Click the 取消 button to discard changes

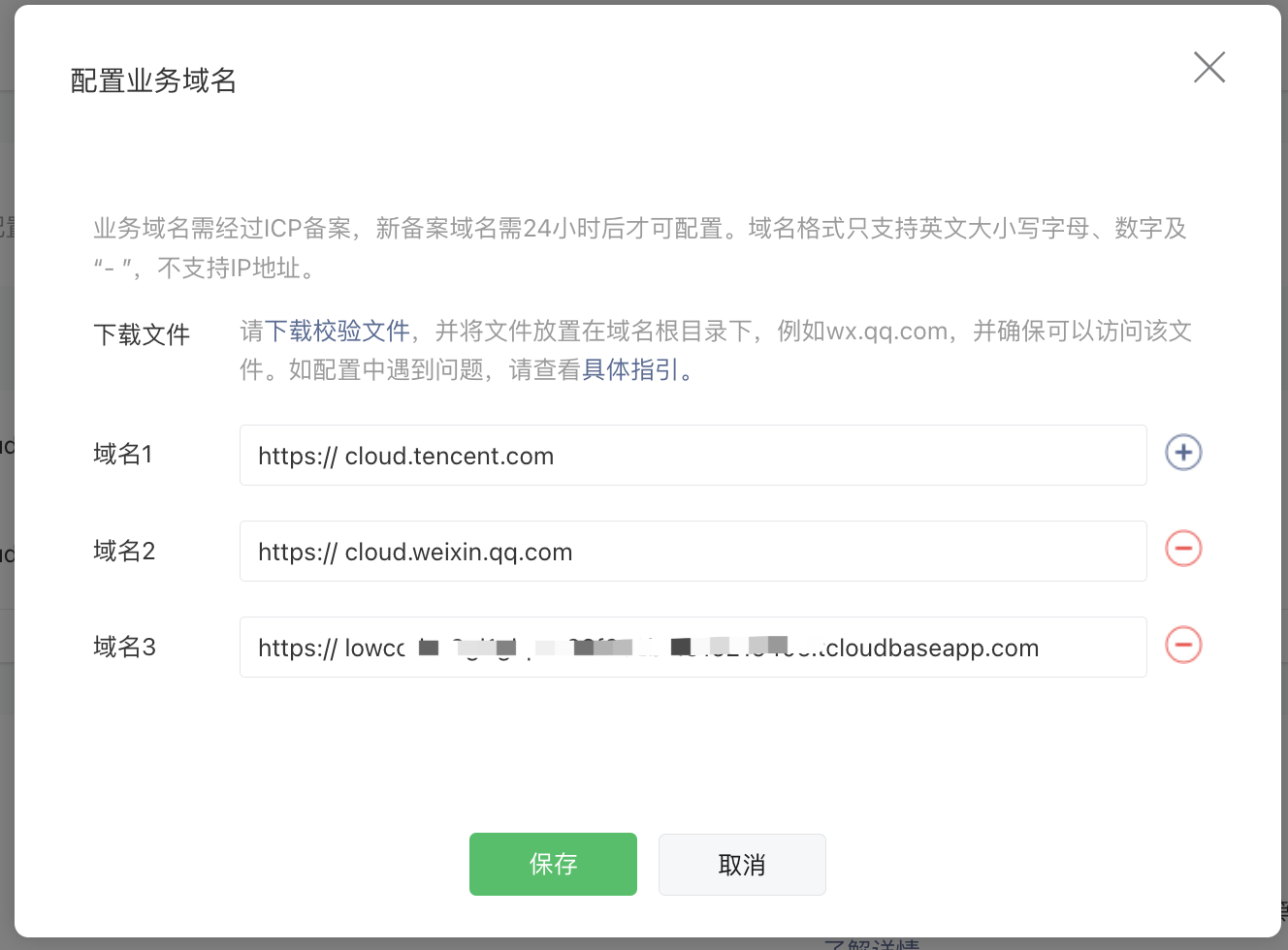(x=741, y=864)
